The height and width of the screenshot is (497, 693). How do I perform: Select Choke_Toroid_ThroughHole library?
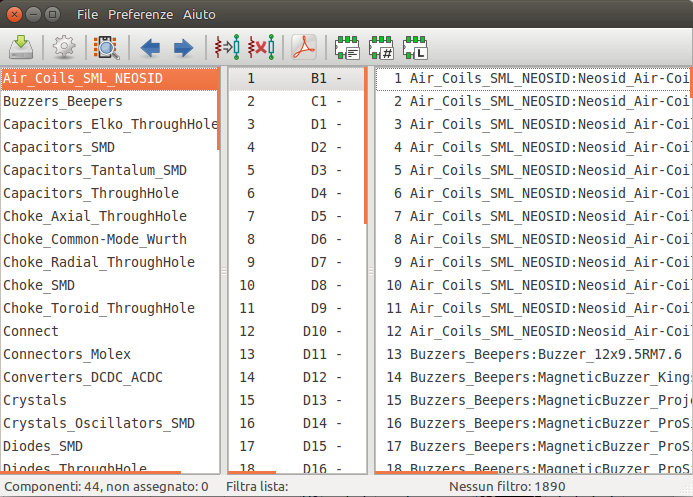(x=98, y=308)
